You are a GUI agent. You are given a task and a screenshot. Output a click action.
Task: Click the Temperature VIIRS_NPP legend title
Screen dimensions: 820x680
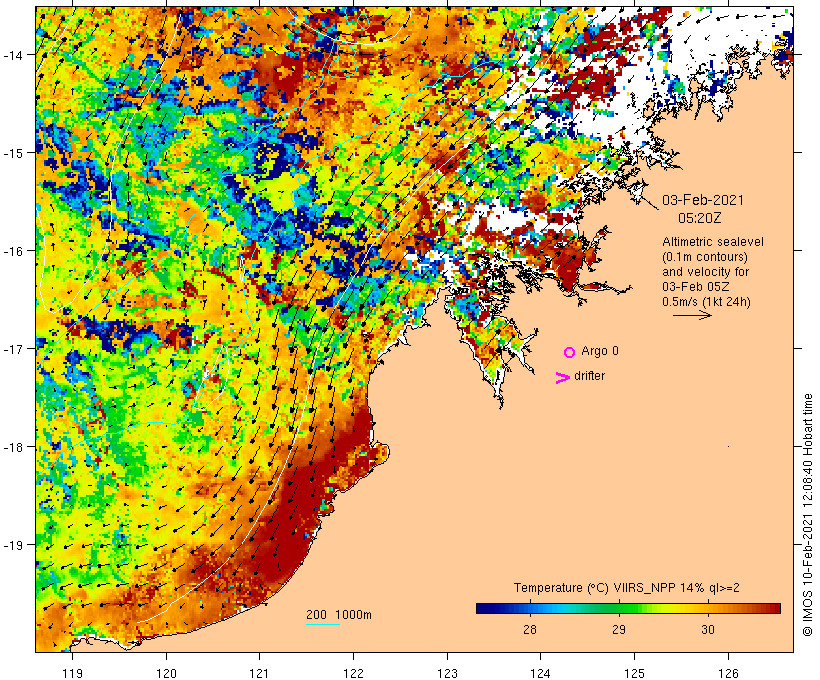[x=627, y=587]
